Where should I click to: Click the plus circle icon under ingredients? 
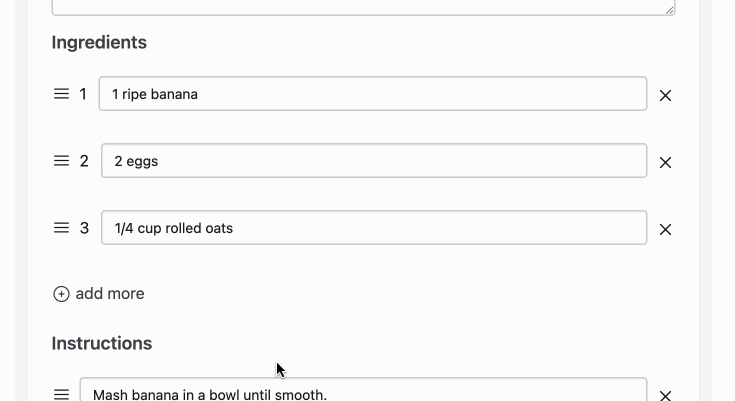61,294
